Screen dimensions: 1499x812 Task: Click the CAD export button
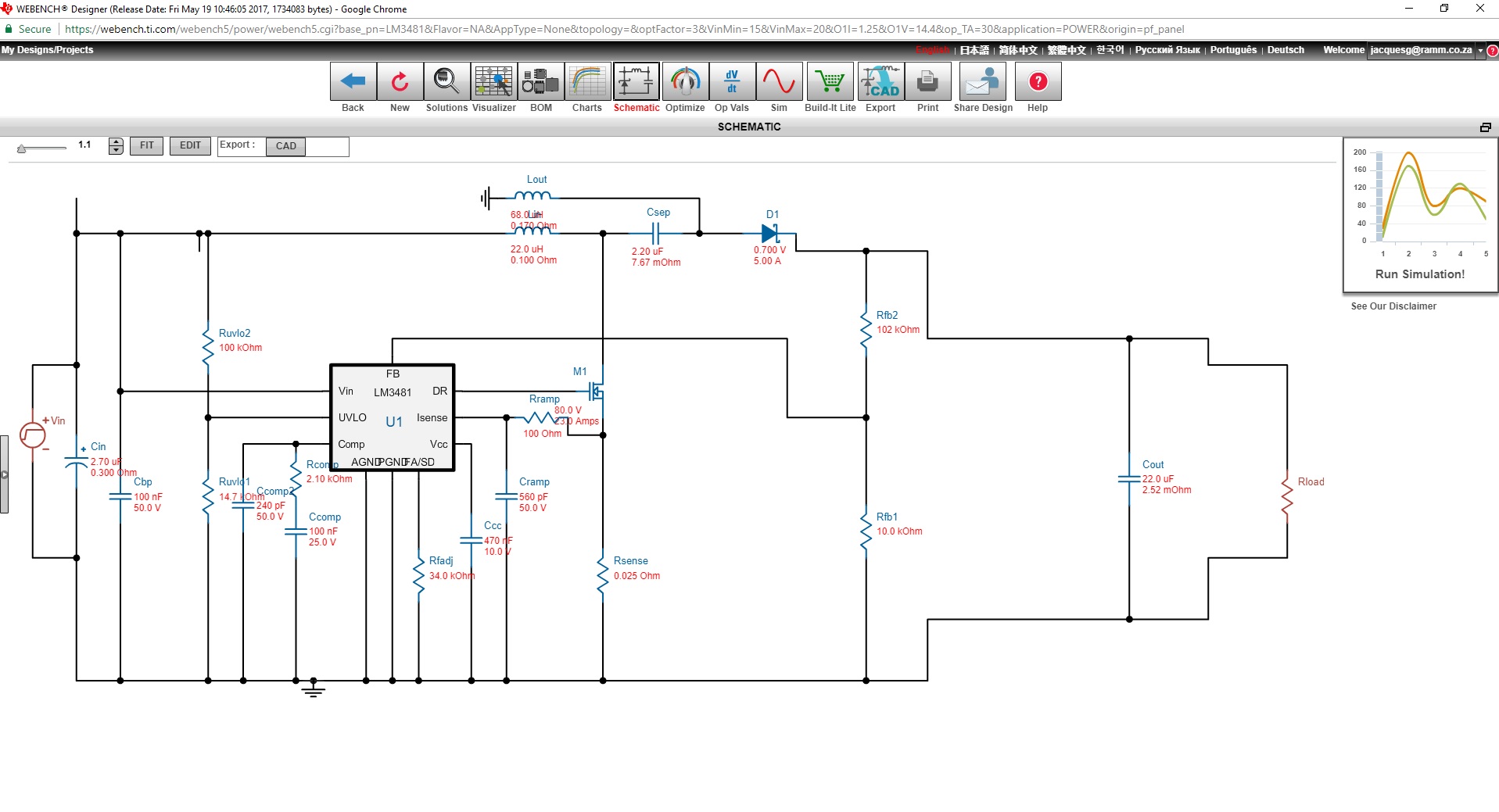pos(285,146)
